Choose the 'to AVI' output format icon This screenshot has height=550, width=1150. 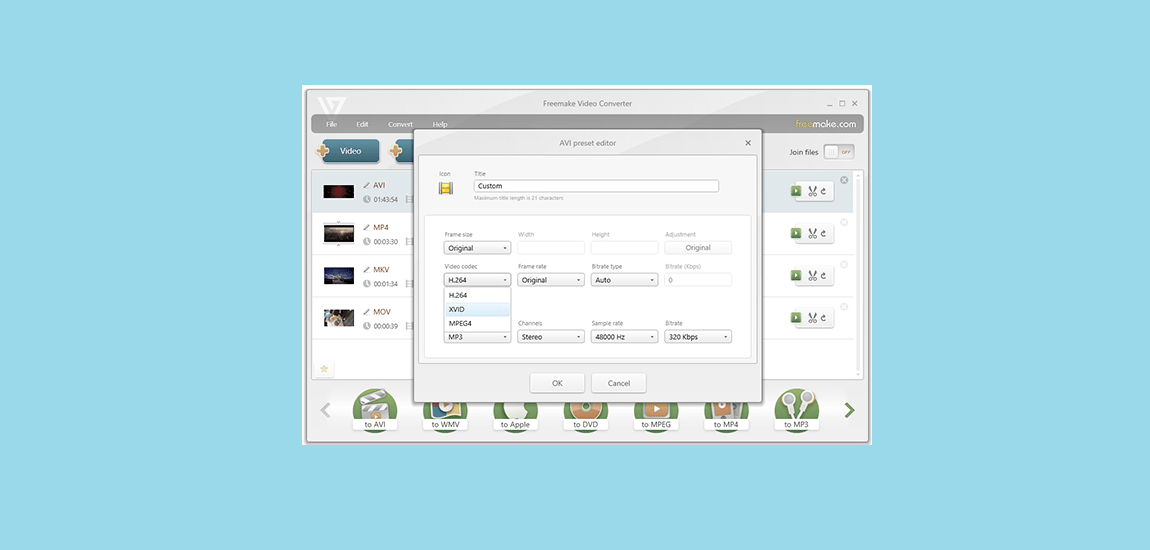click(x=375, y=411)
